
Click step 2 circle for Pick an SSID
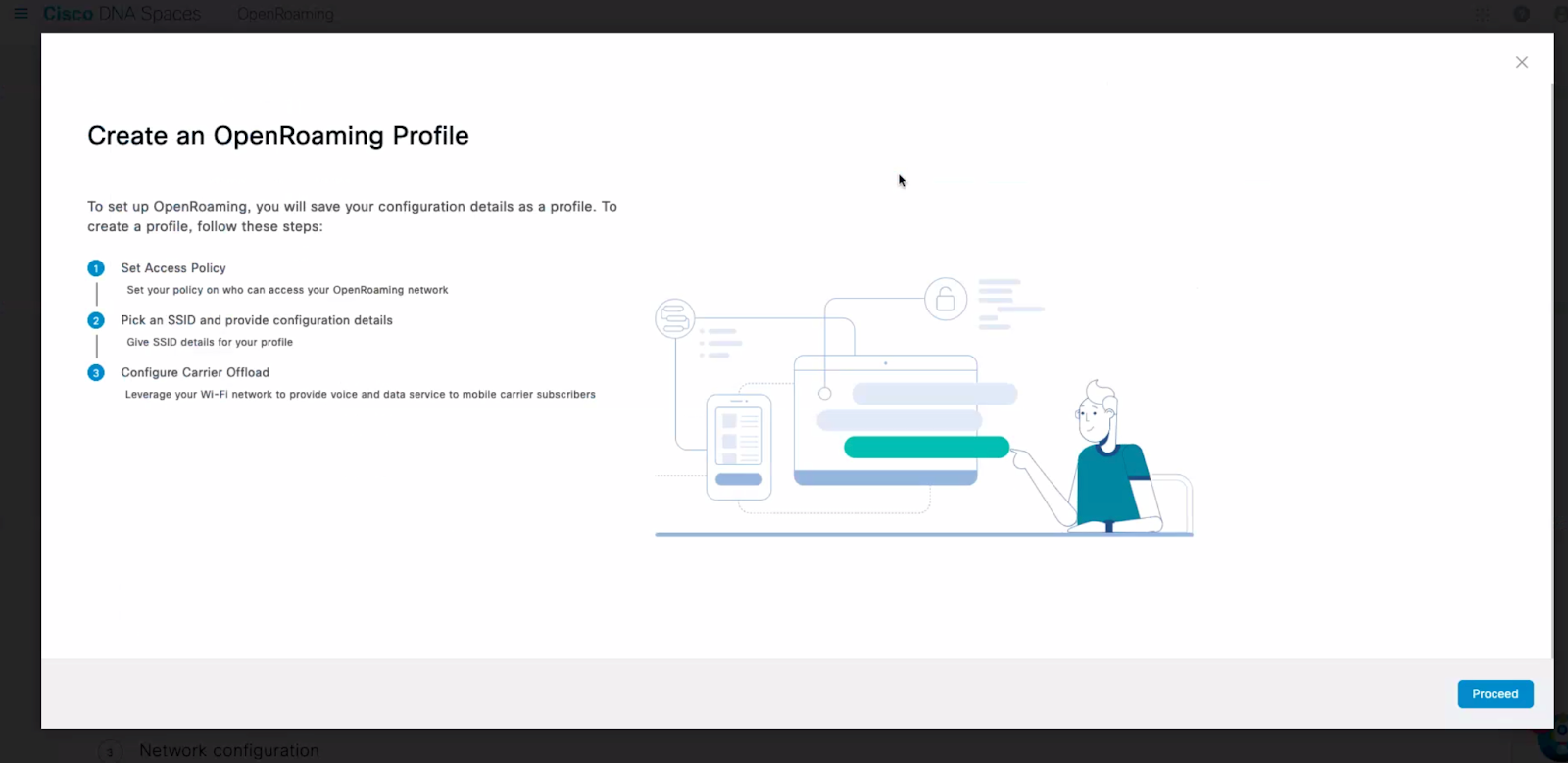pyautogui.click(x=96, y=320)
